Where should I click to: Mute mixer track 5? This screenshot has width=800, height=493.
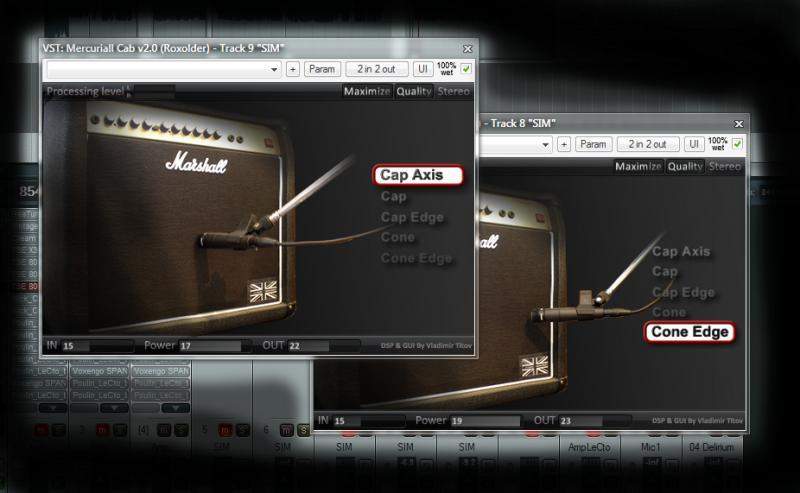225,430
